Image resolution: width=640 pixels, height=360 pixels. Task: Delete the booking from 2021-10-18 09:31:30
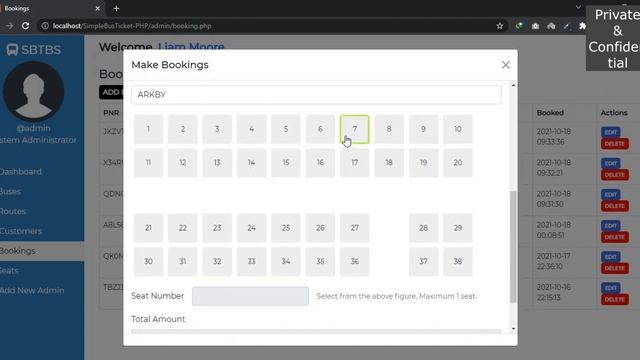coord(614,206)
